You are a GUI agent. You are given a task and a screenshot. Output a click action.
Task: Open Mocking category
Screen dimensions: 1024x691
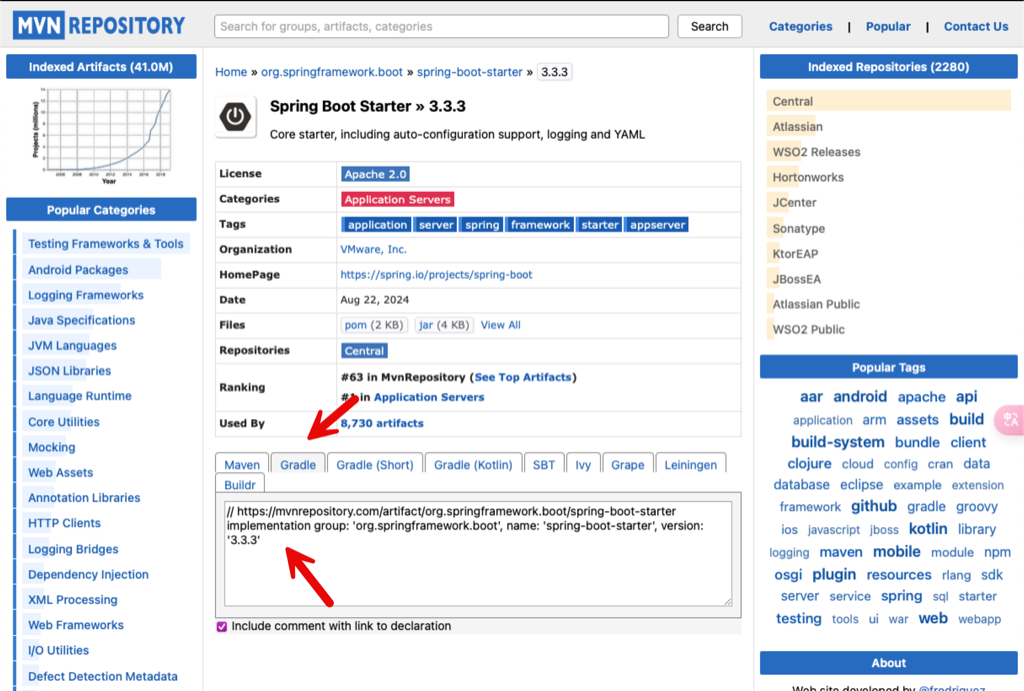click(52, 447)
